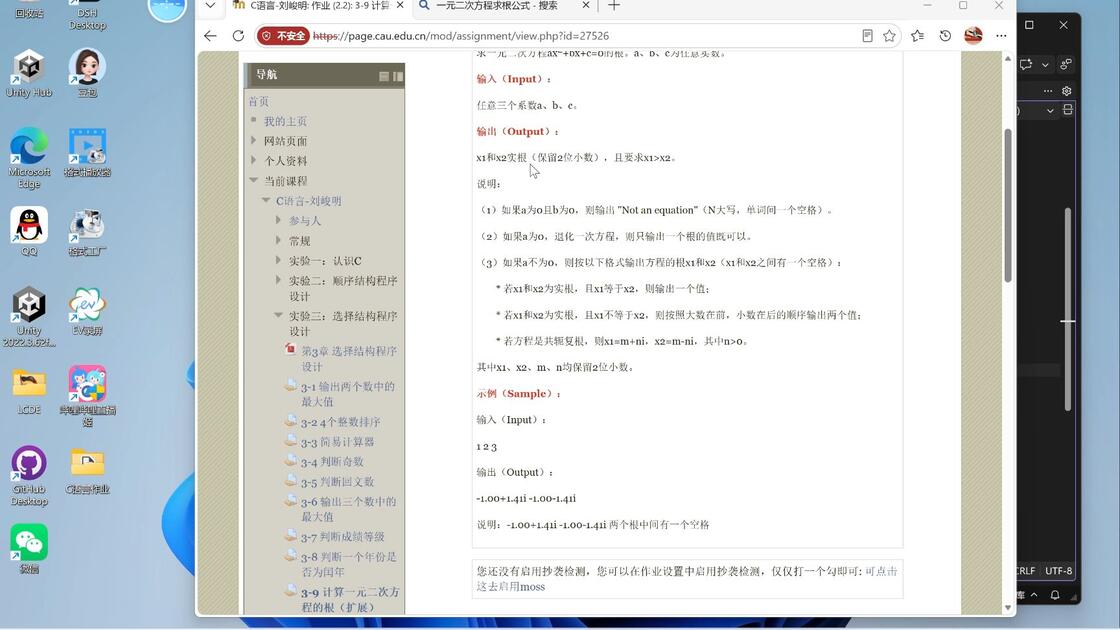
Task: Open the tab actions menu chevron
Action: click(210, 6)
